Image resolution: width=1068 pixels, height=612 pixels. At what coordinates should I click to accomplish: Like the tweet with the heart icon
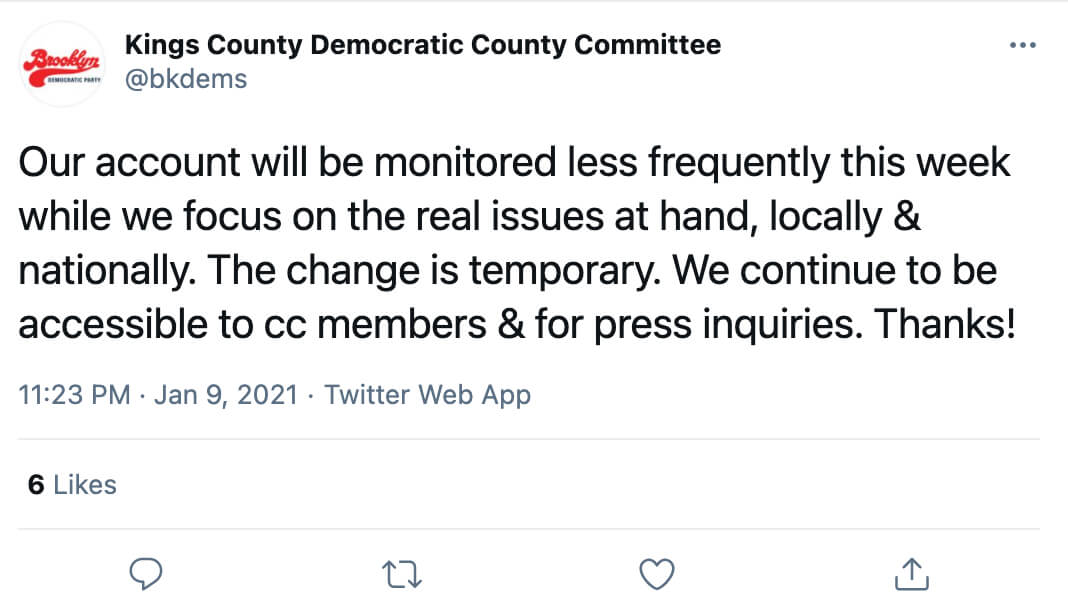657,574
